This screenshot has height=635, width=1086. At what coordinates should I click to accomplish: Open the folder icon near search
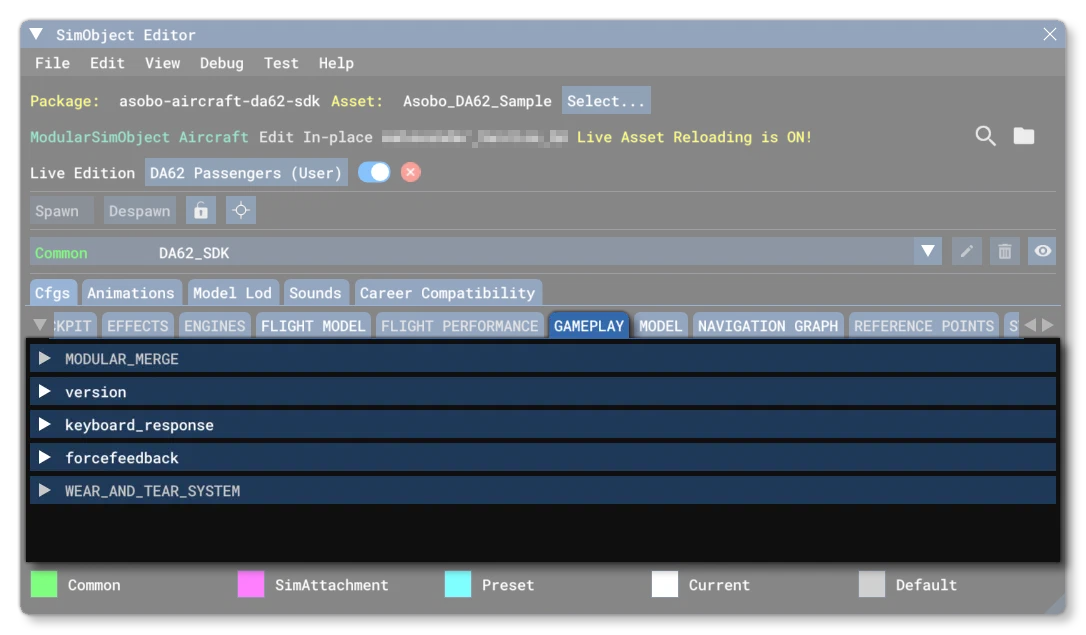pos(1024,136)
